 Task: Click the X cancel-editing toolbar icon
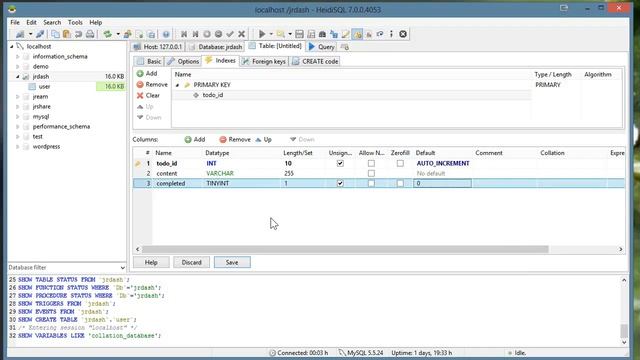point(242,34)
